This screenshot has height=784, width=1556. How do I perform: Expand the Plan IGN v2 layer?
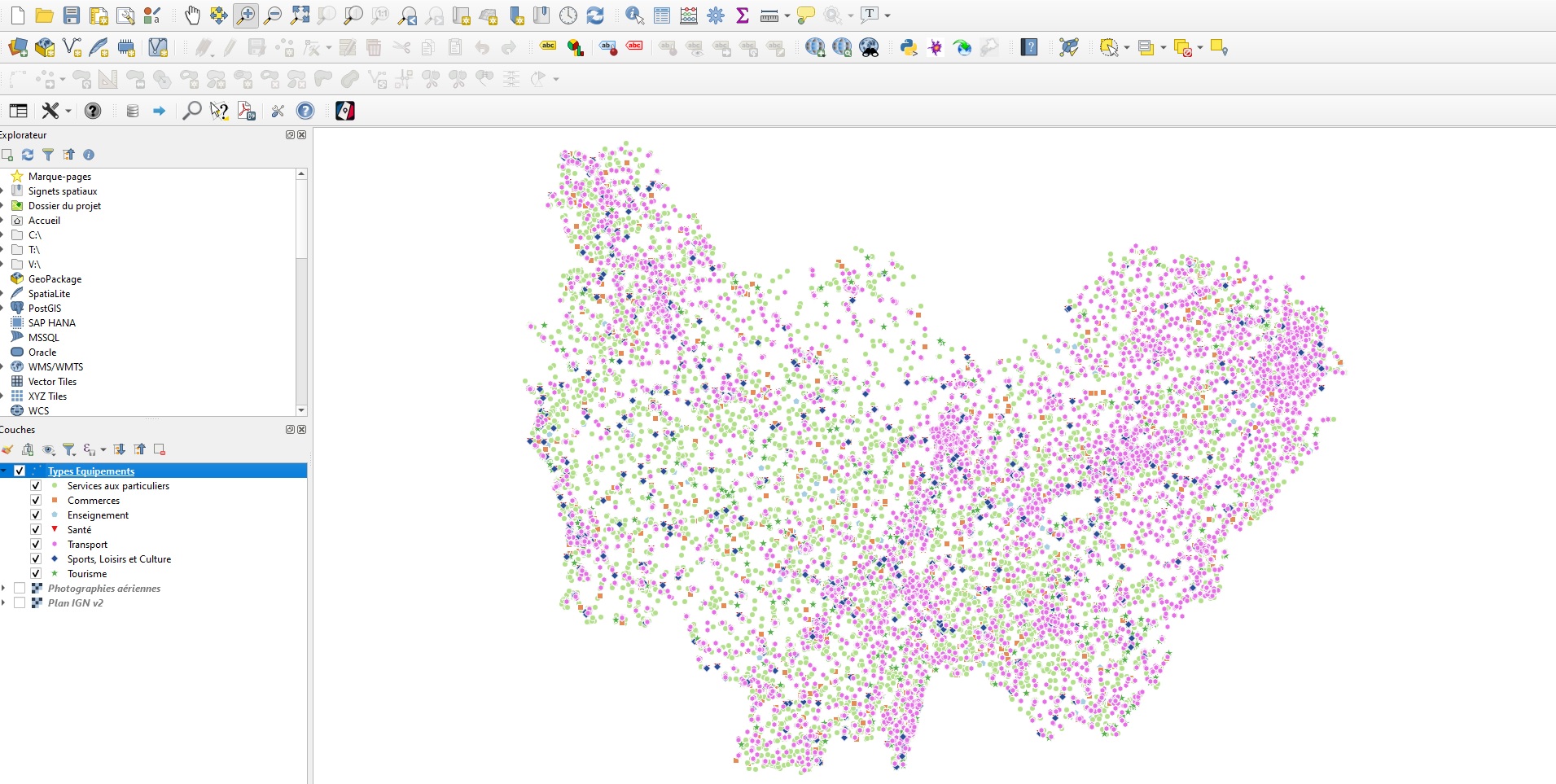4,602
